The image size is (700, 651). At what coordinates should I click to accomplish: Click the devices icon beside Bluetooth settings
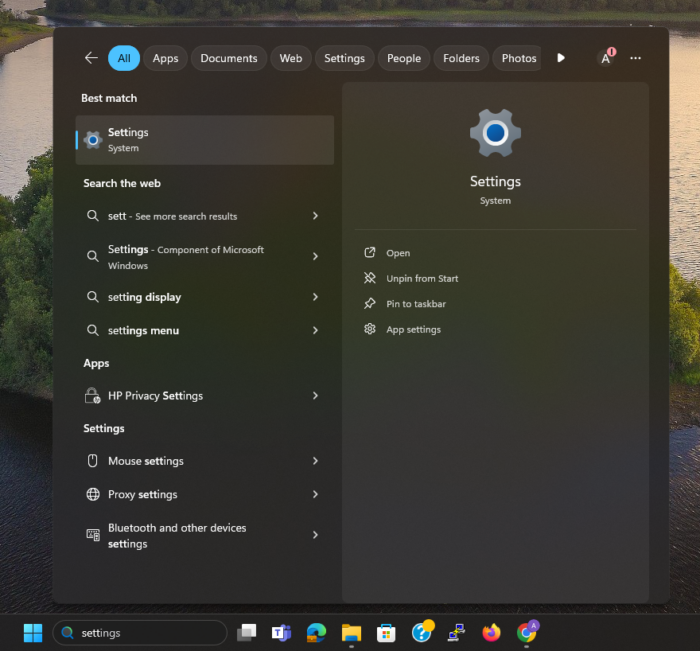click(93, 535)
